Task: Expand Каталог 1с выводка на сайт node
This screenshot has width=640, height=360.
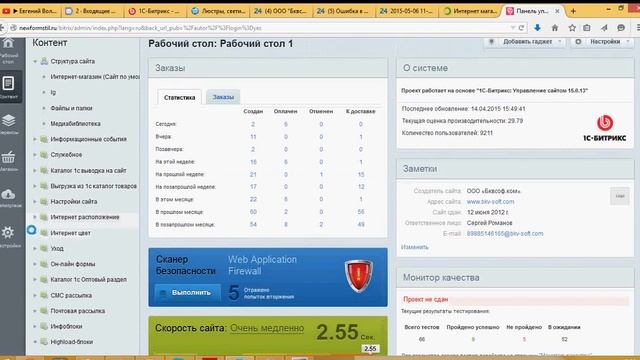Action: pos(35,171)
